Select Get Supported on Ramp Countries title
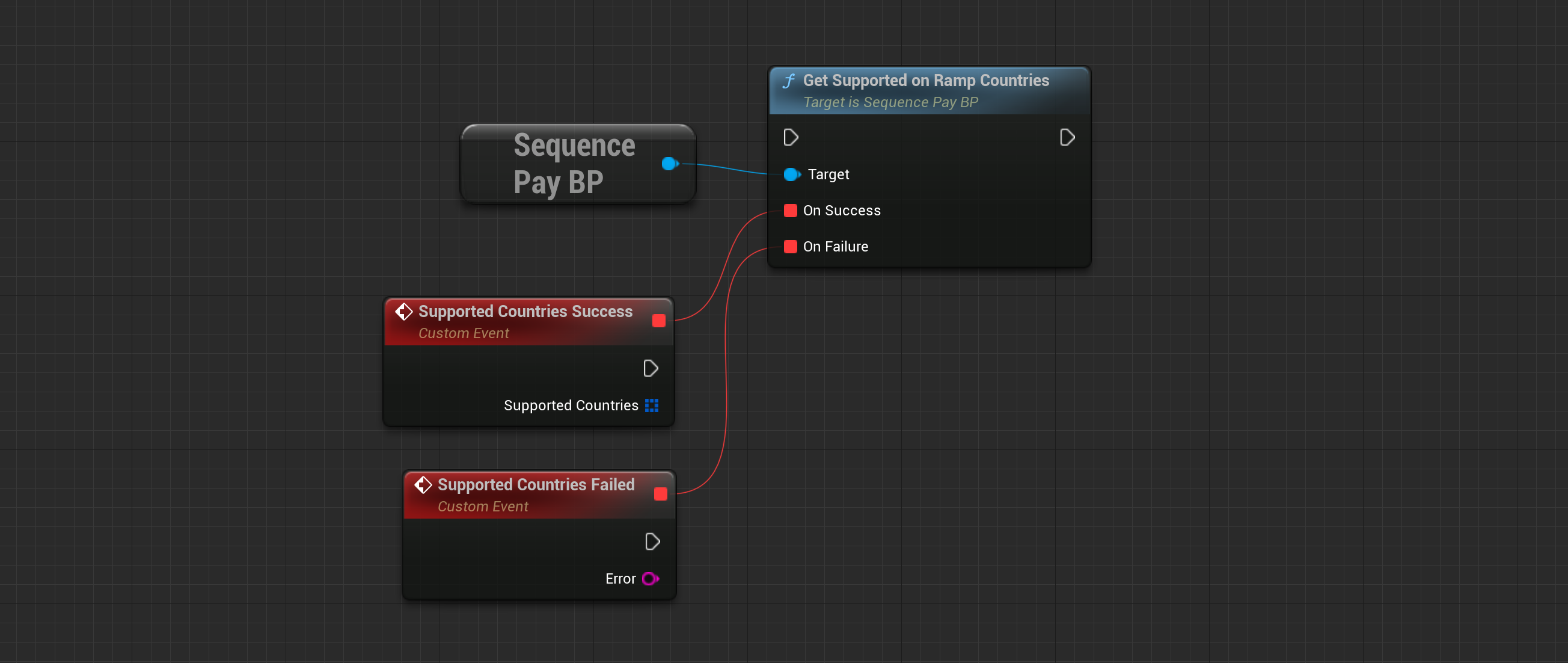 (925, 81)
